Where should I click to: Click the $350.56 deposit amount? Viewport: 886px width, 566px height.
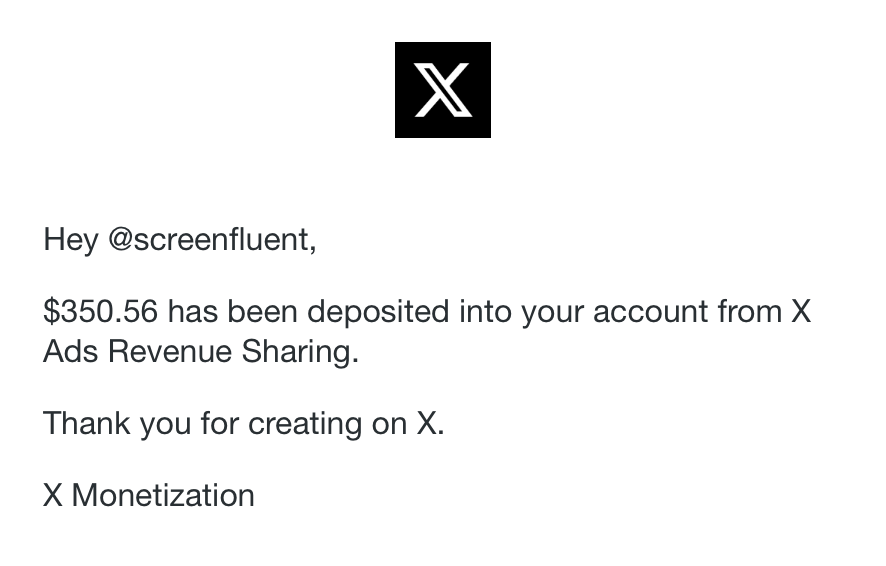[101, 311]
